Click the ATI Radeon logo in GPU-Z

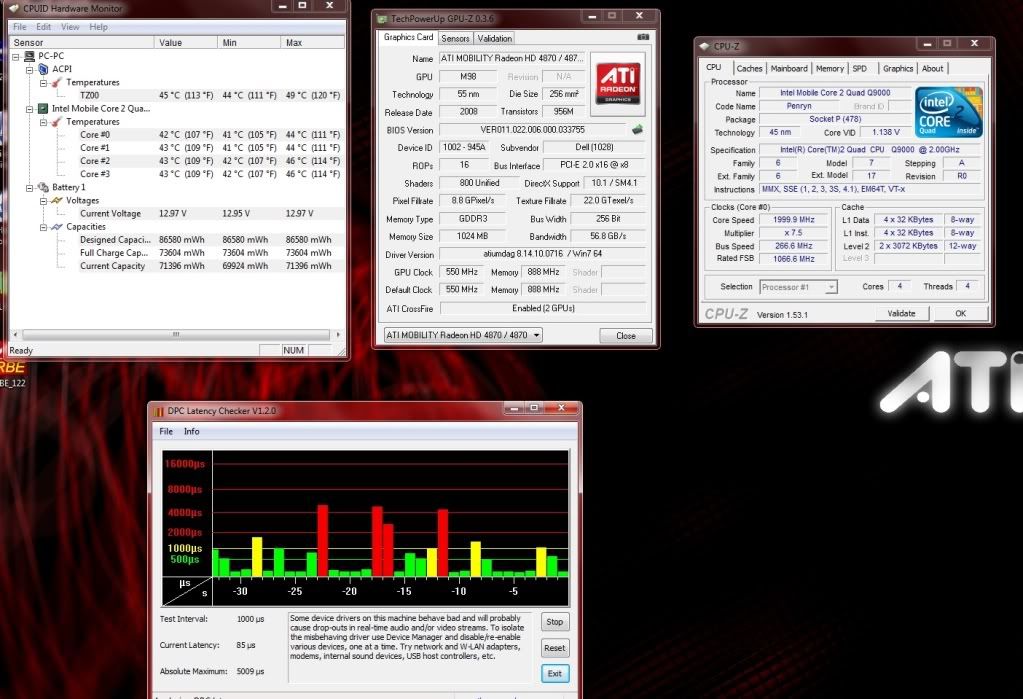(x=617, y=84)
